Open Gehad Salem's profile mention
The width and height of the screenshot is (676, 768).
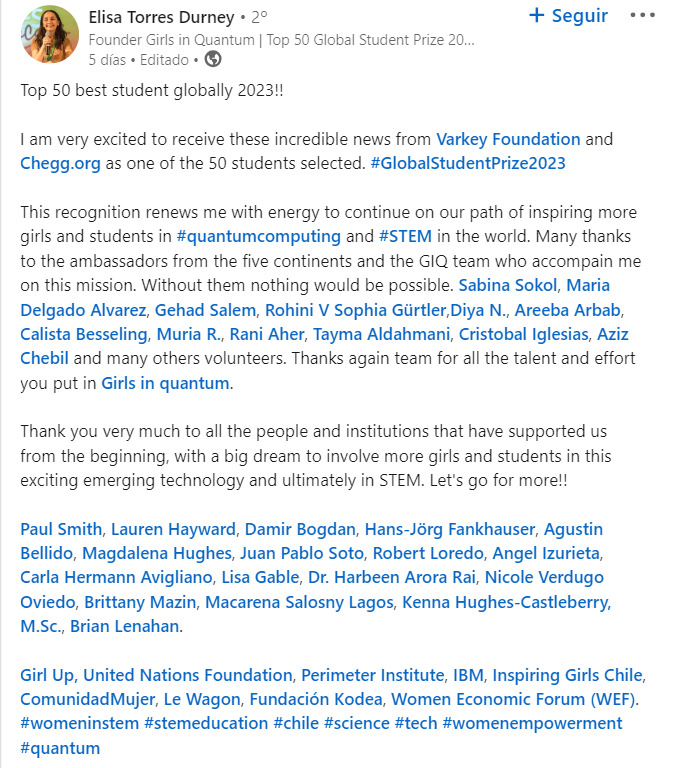click(205, 310)
